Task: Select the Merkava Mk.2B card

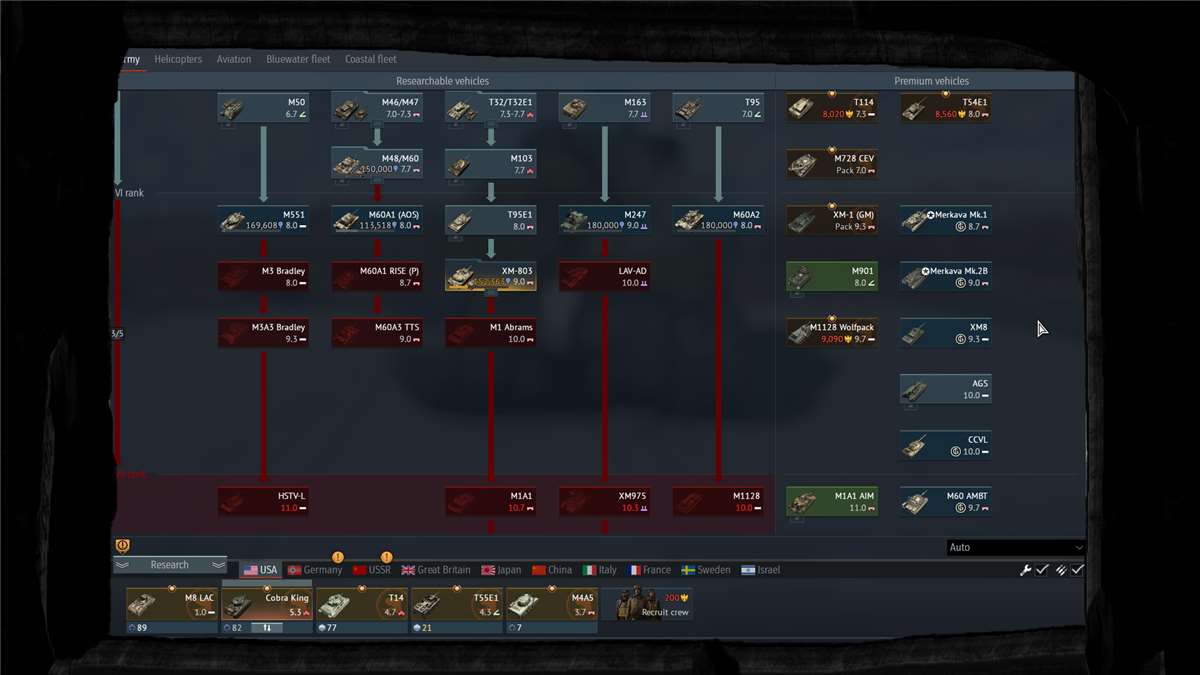Action: pyautogui.click(x=946, y=276)
